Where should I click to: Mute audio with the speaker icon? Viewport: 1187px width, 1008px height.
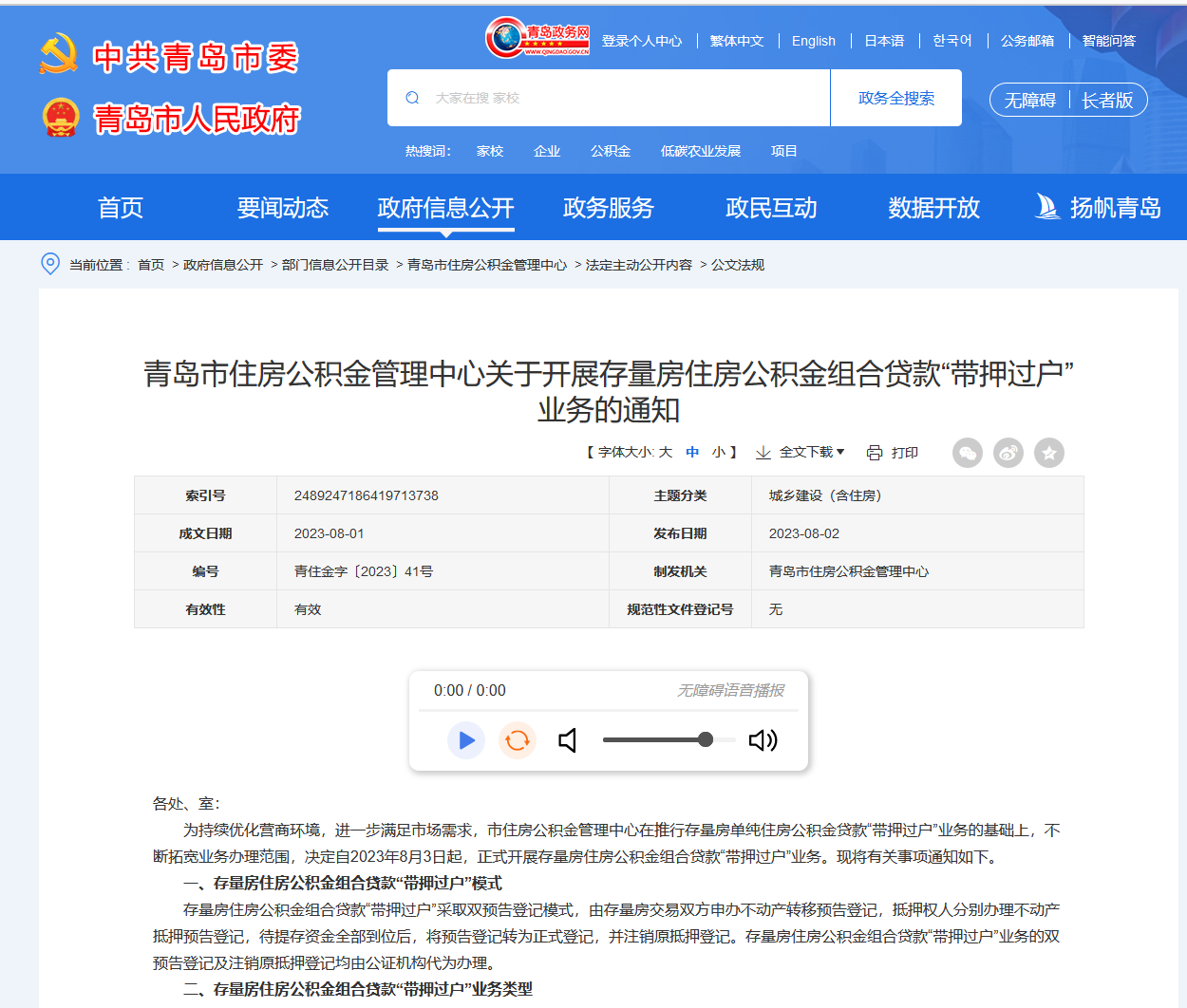click(568, 740)
